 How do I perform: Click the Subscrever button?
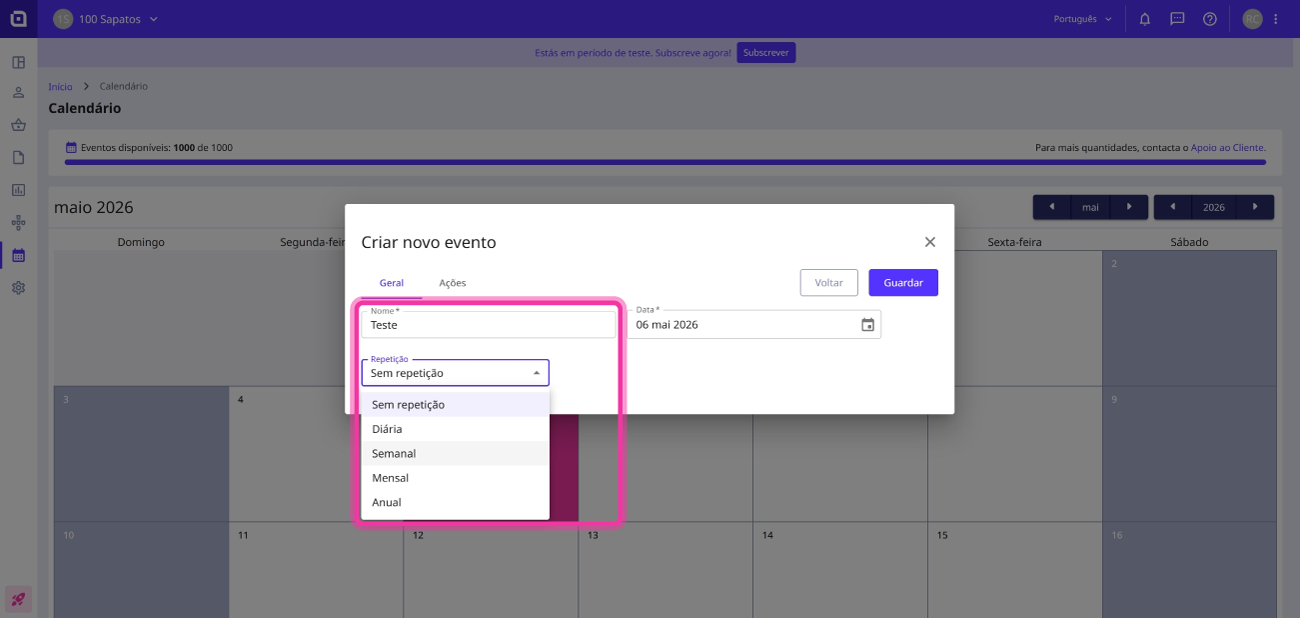[766, 52]
